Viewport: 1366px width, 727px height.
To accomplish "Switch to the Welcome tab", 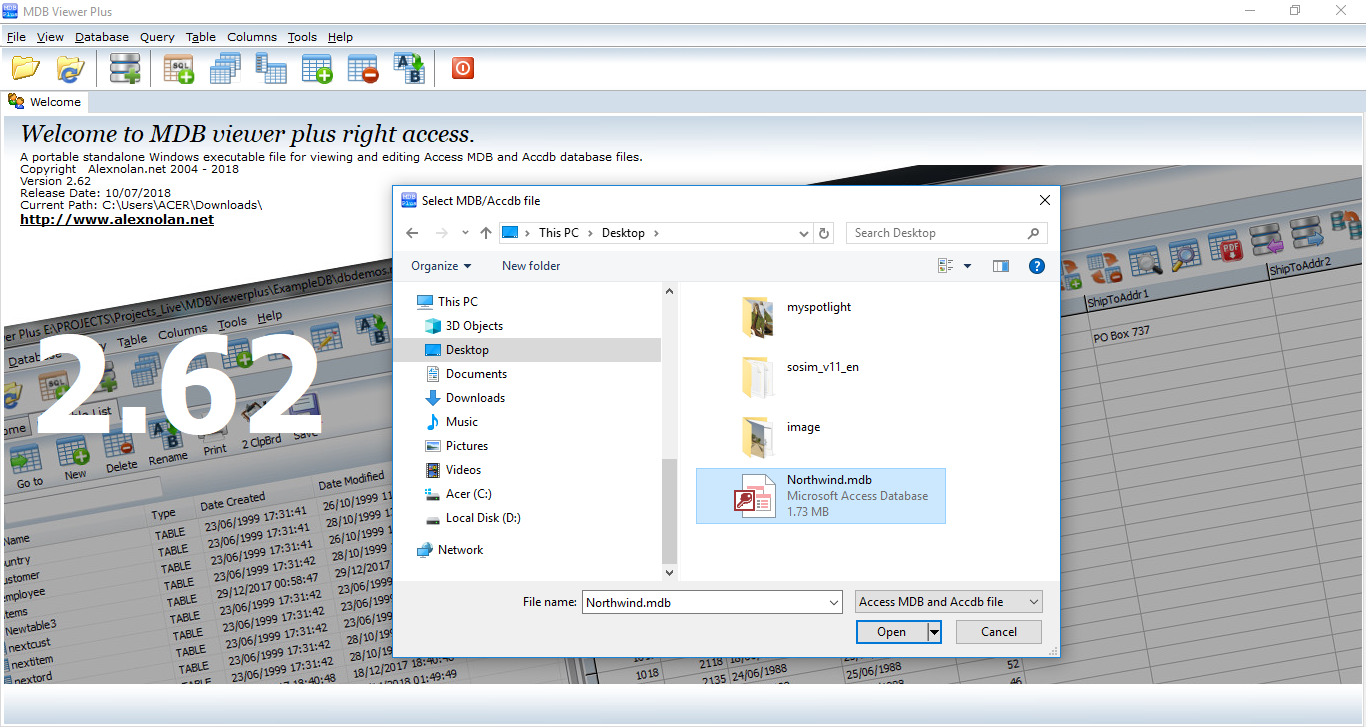I will pyautogui.click(x=45, y=102).
